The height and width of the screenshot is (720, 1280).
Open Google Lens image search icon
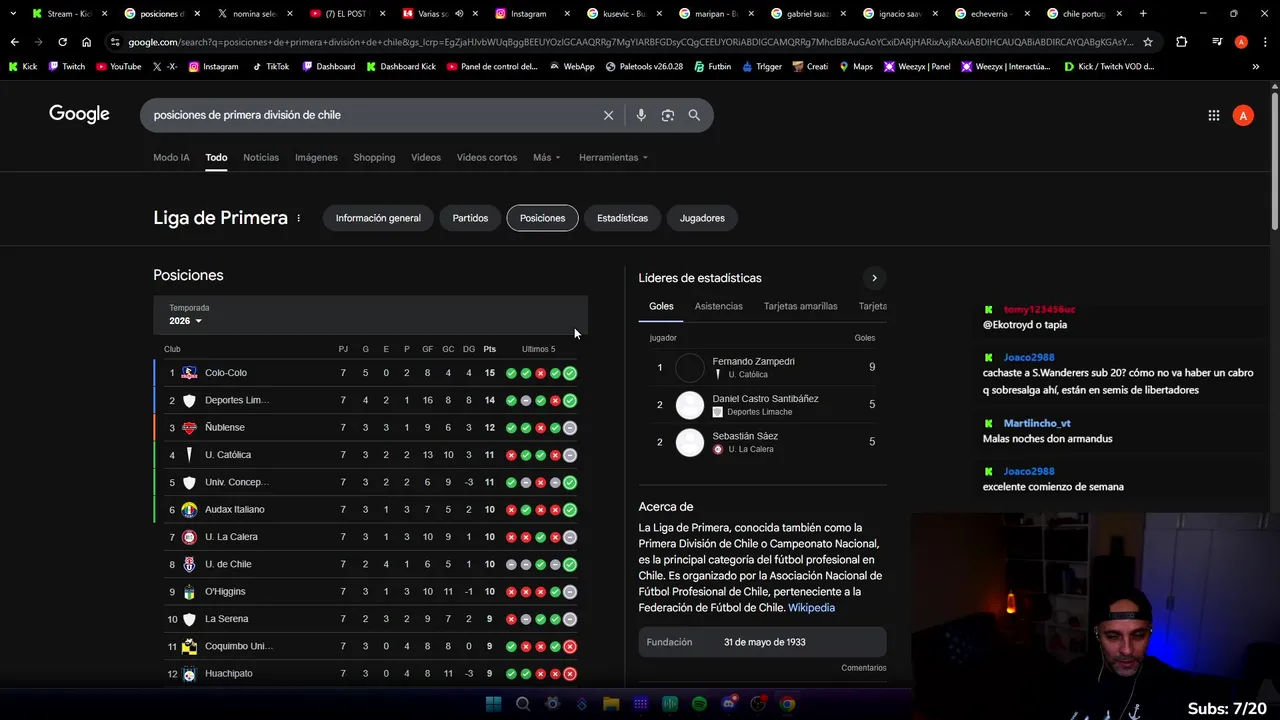[x=668, y=115]
